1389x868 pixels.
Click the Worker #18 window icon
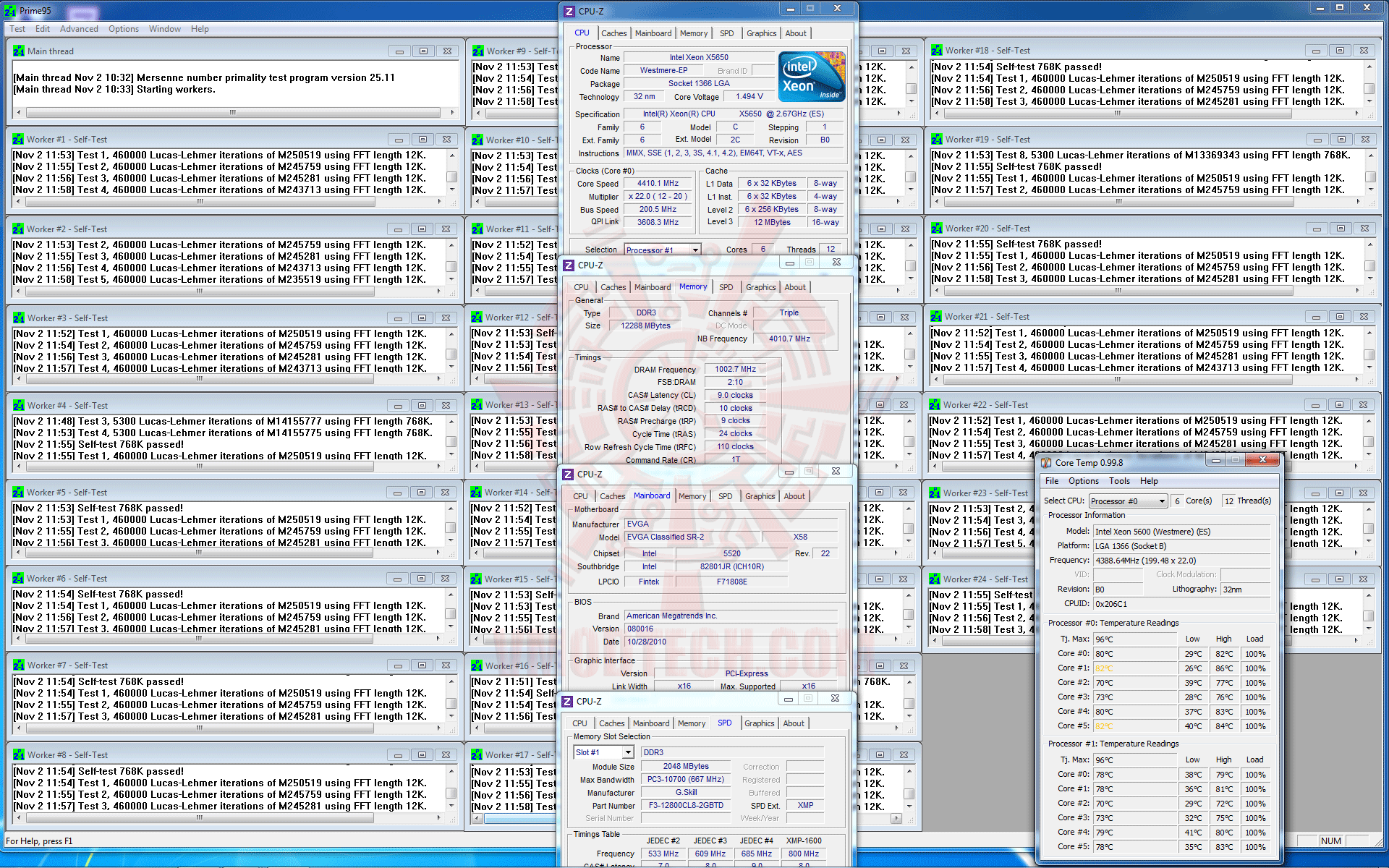point(937,51)
